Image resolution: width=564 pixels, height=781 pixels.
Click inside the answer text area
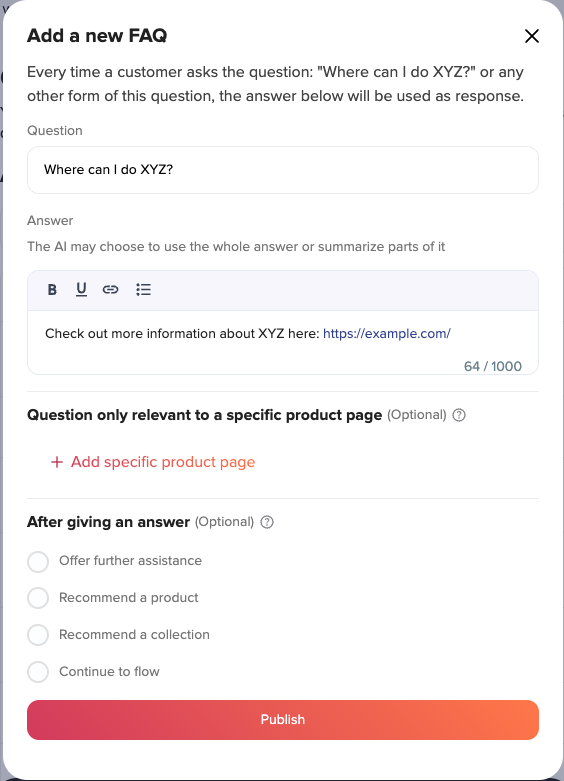click(282, 342)
